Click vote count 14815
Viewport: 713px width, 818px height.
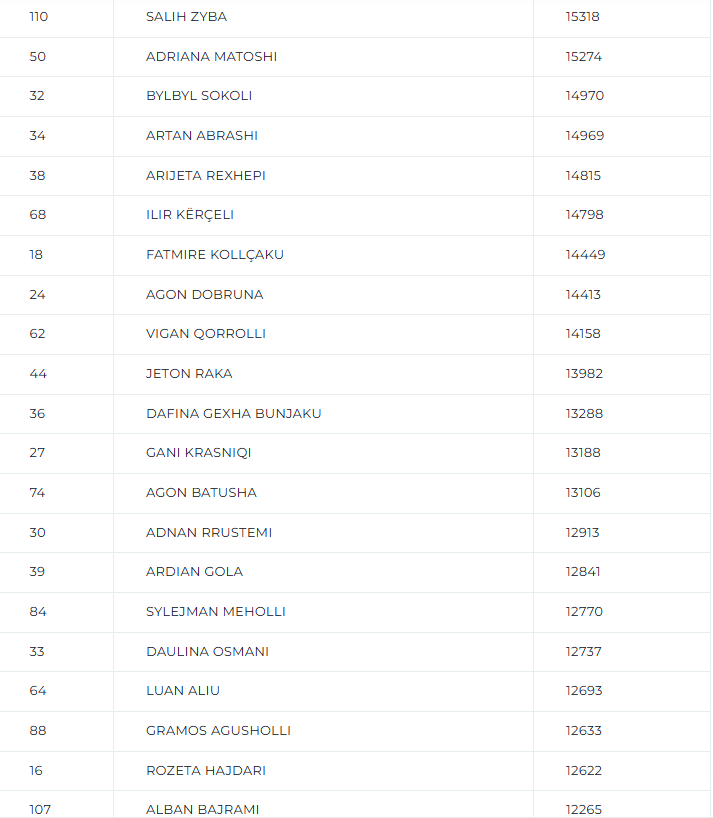pos(583,175)
